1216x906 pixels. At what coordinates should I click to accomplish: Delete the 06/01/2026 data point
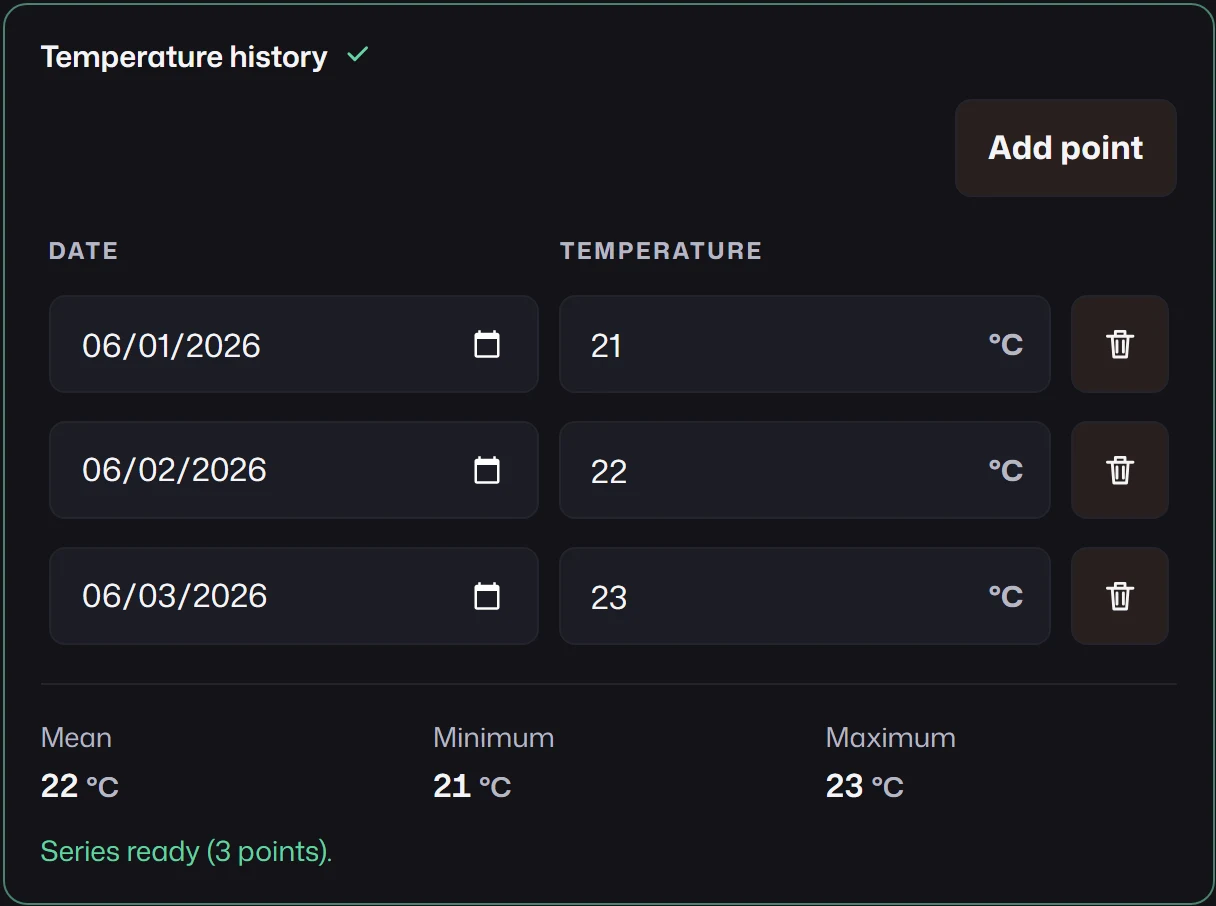(1120, 344)
